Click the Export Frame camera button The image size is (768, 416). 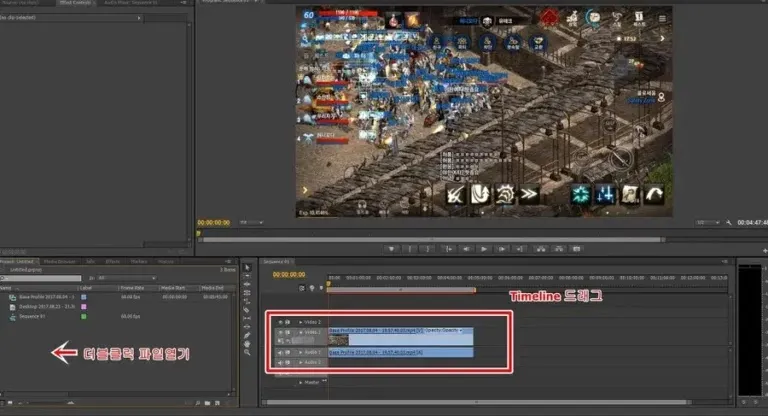577,249
